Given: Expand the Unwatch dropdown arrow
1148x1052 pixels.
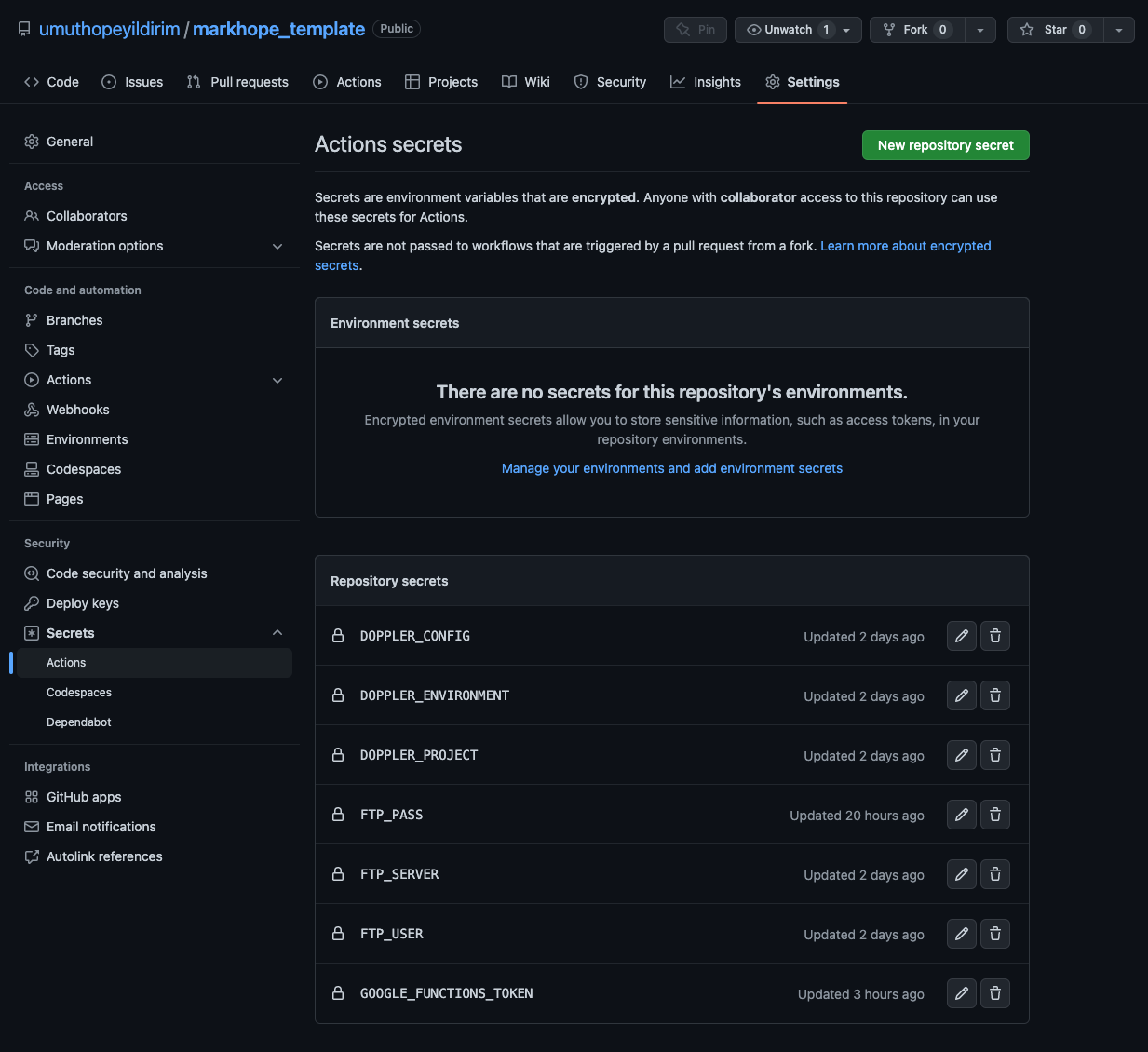Looking at the screenshot, I should point(845,29).
